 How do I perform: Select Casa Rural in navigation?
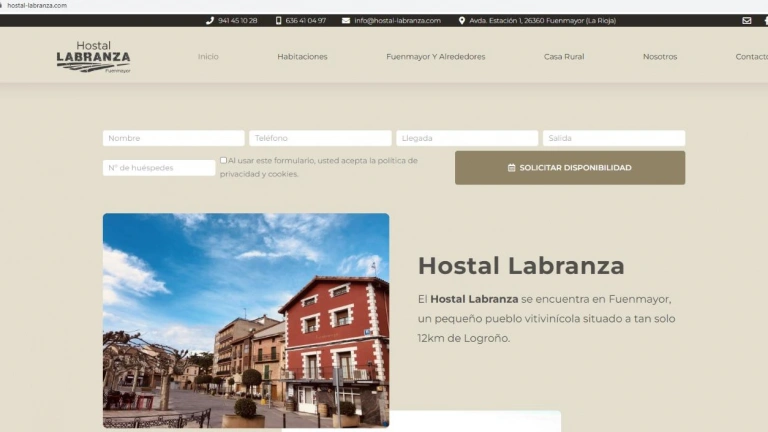coord(564,57)
